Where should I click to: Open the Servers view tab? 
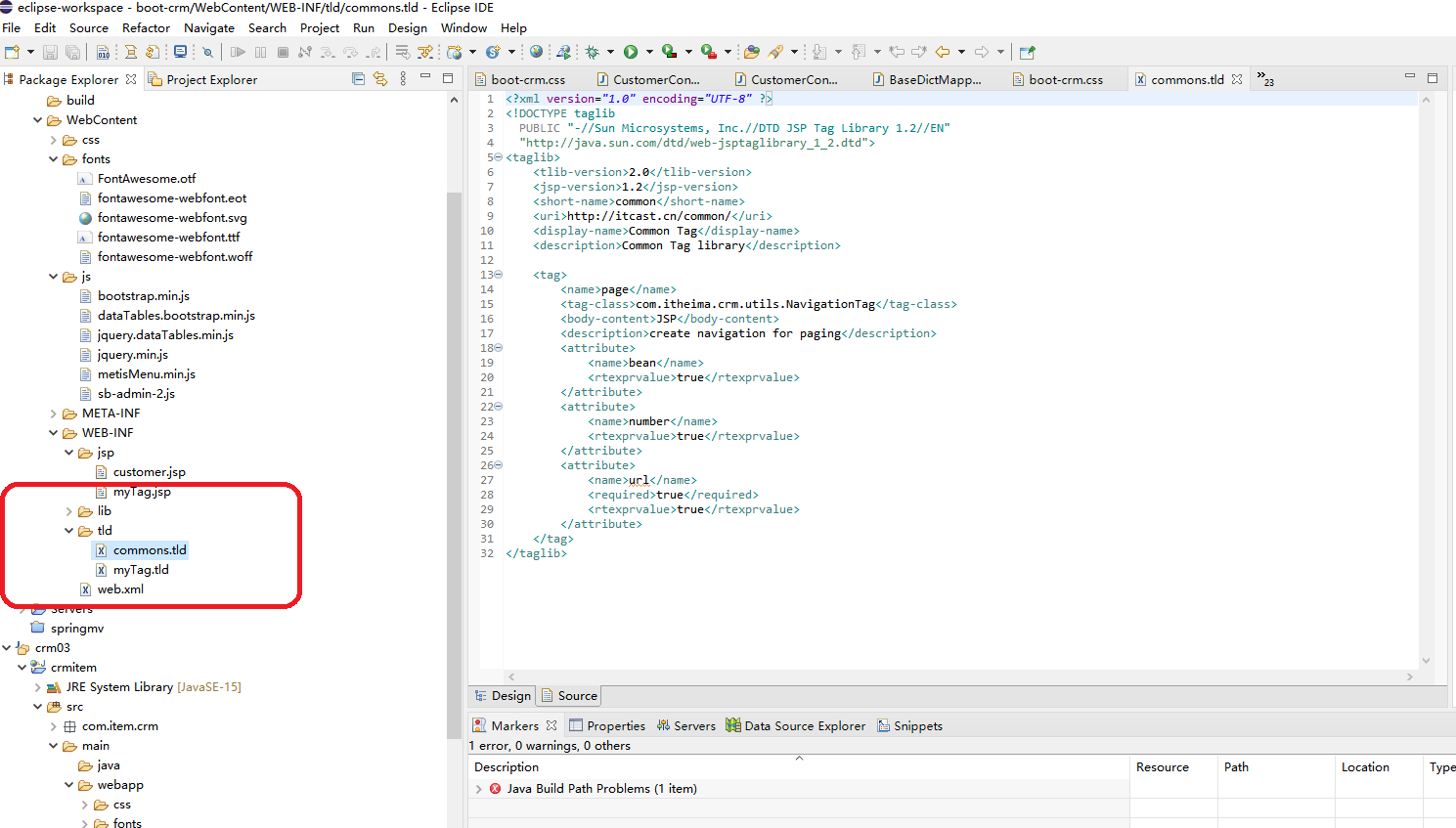(686, 725)
